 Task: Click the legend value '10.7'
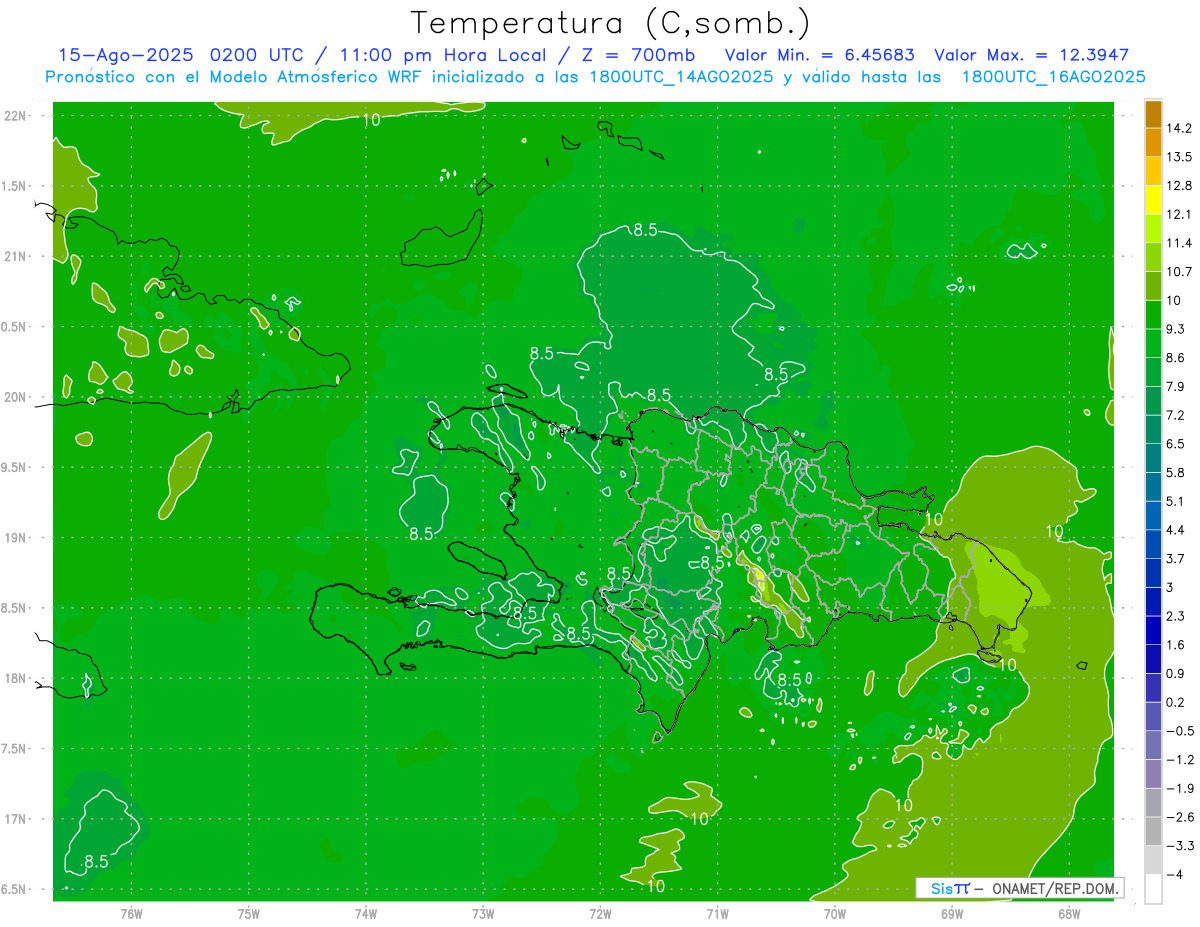tap(1180, 272)
